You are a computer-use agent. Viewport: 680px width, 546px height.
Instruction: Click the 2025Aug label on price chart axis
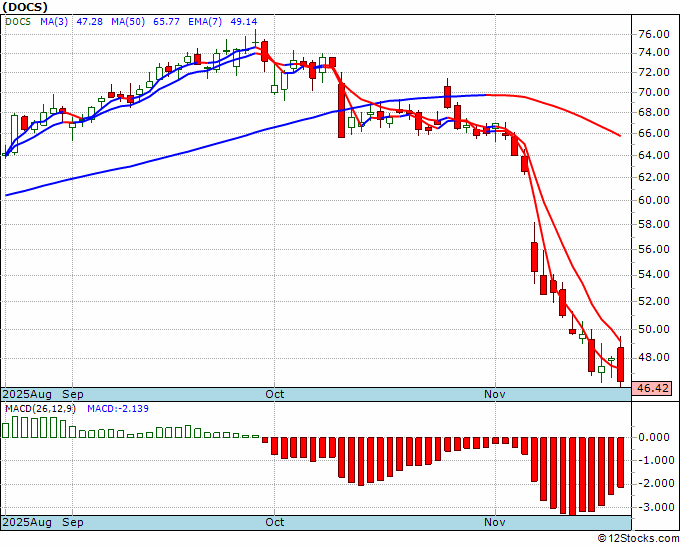click(x=27, y=394)
